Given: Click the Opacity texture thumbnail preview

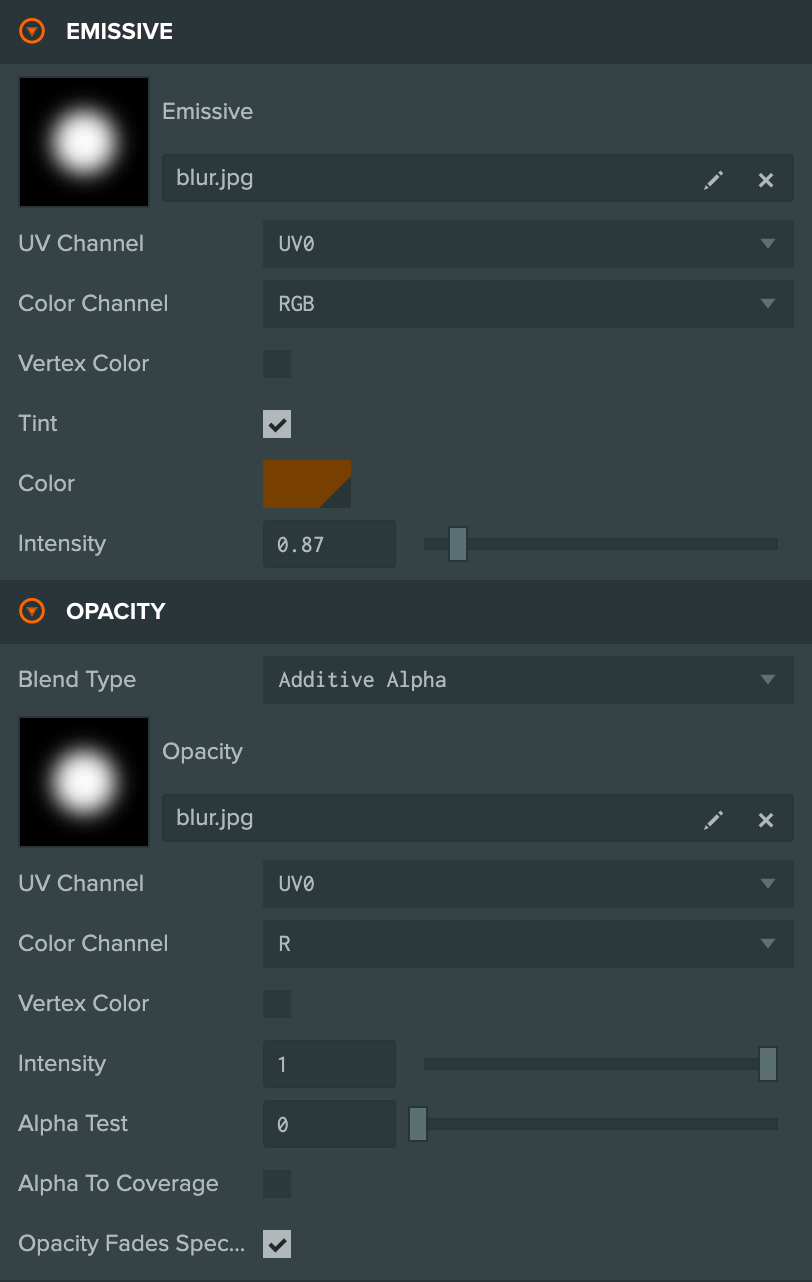Looking at the screenshot, I should click(x=84, y=782).
